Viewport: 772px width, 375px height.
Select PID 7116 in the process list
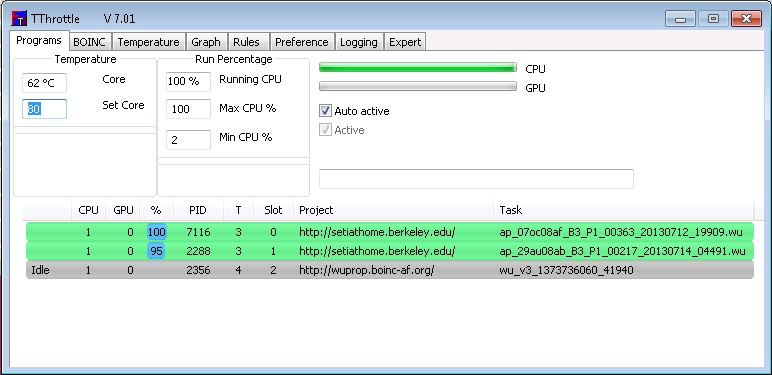coord(198,232)
